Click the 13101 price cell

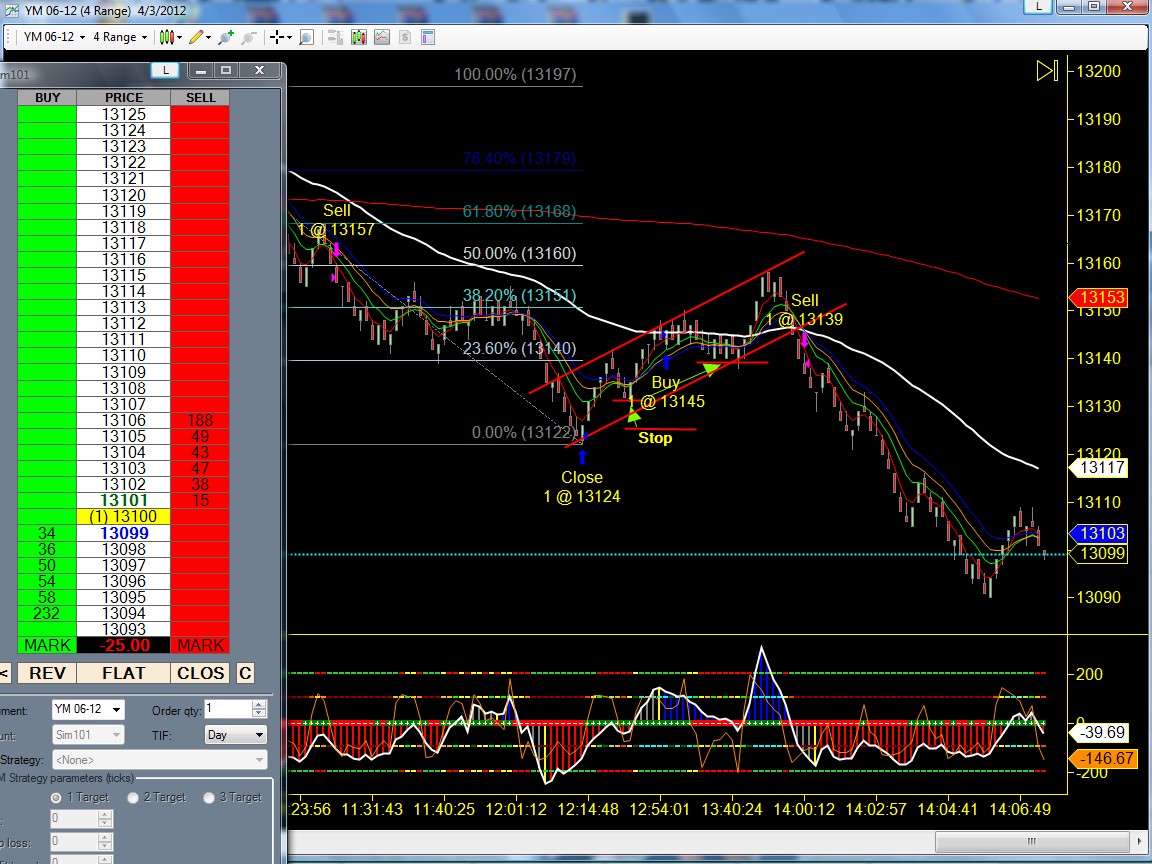(x=123, y=500)
